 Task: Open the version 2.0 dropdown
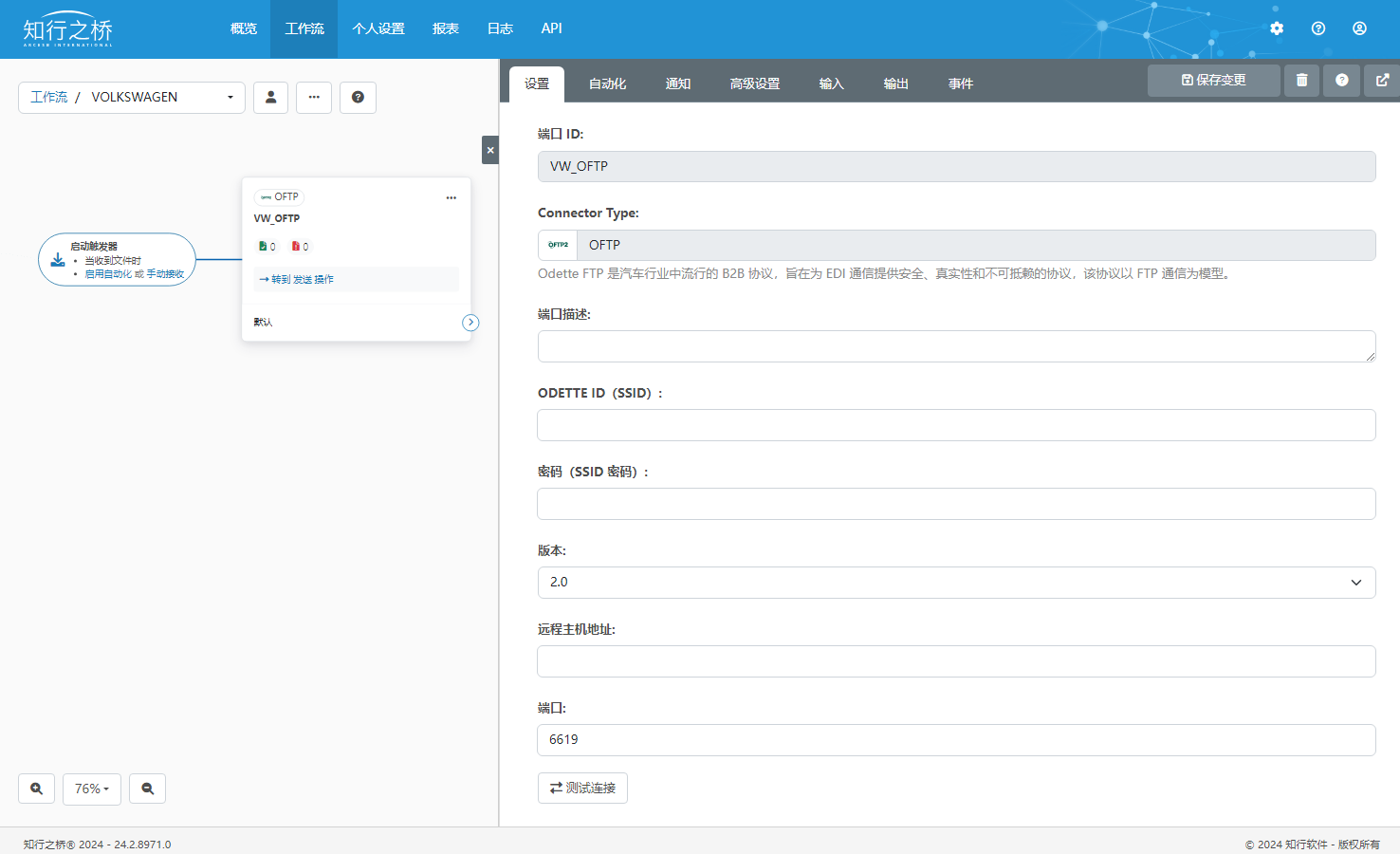point(956,583)
